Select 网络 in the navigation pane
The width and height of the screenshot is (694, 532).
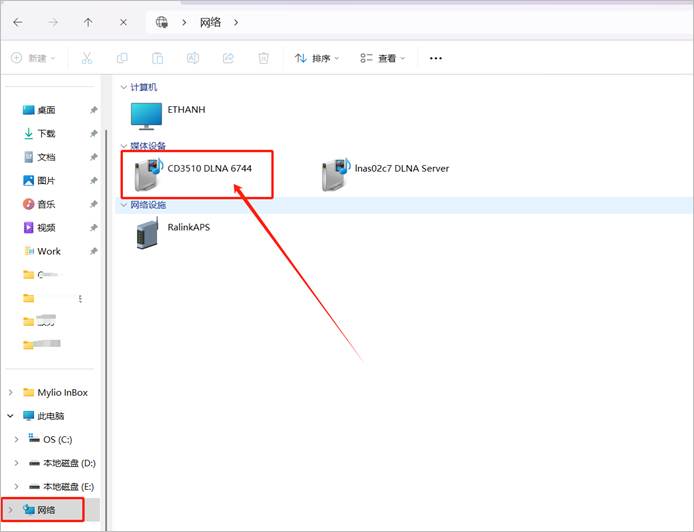tap(46, 510)
